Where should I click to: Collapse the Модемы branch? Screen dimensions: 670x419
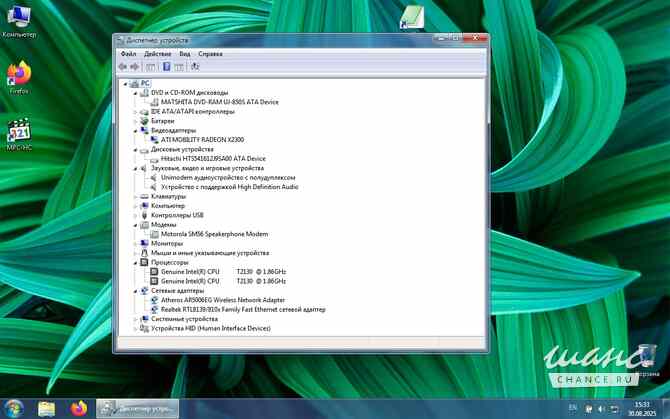coord(135,225)
